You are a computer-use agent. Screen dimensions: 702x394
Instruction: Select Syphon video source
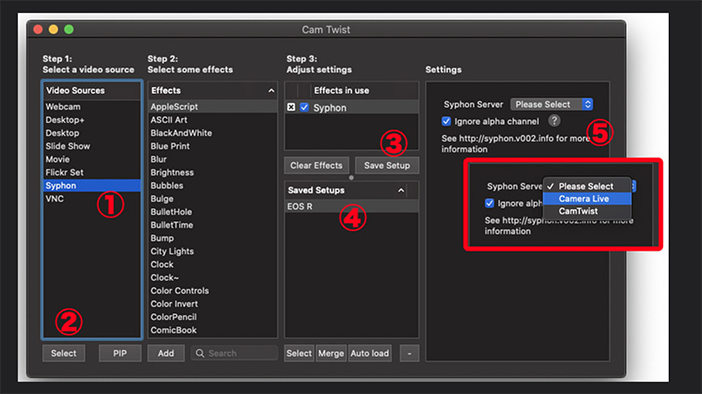tap(92, 185)
